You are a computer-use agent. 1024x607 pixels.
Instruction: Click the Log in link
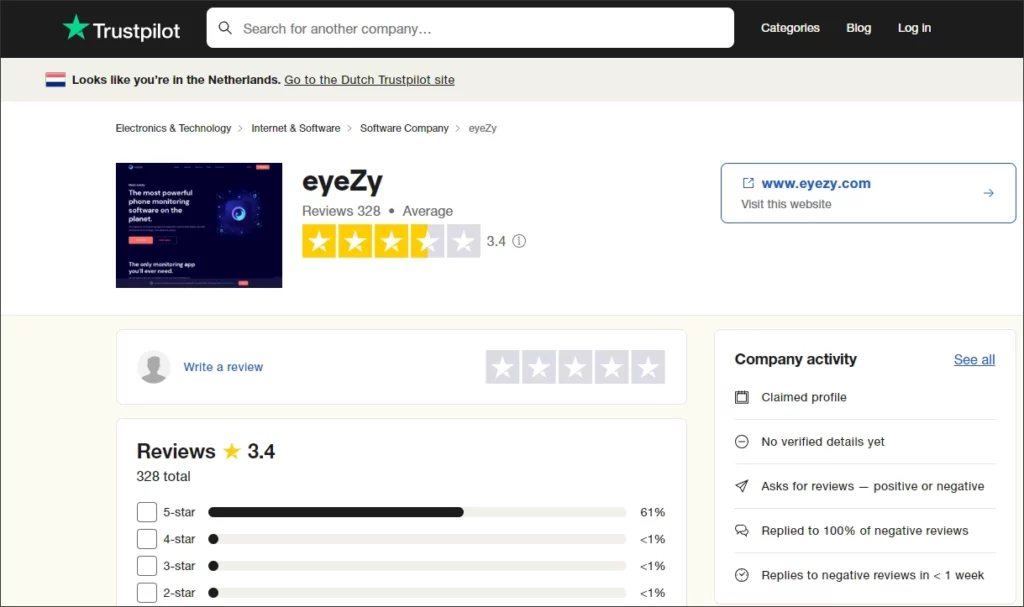click(x=914, y=28)
